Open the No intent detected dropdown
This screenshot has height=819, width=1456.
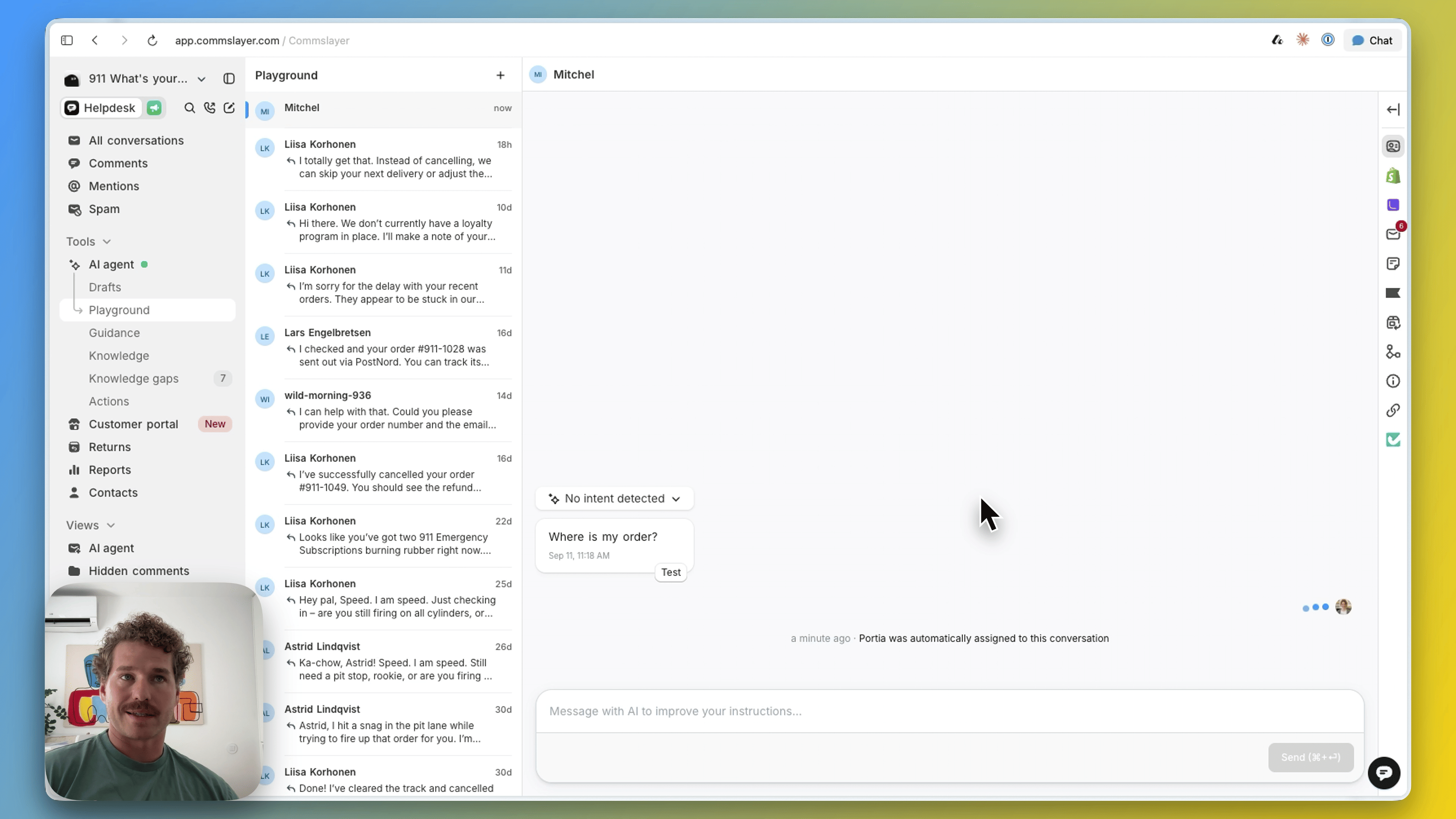(x=614, y=499)
